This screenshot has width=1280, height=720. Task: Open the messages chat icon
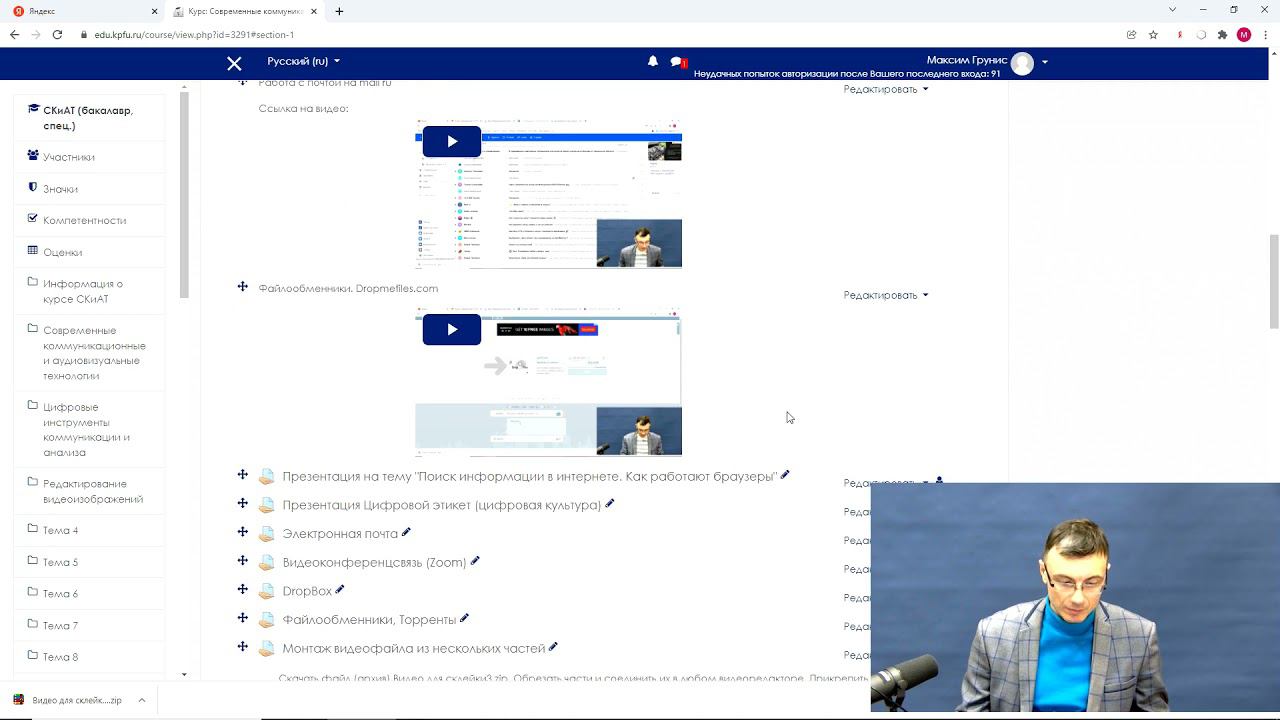point(677,62)
